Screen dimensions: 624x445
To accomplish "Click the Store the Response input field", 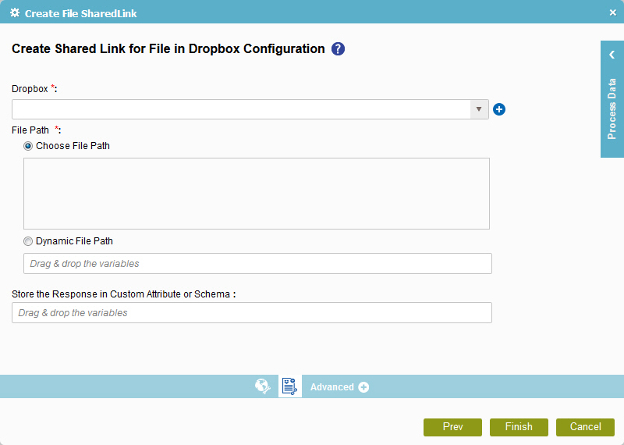I will [252, 313].
